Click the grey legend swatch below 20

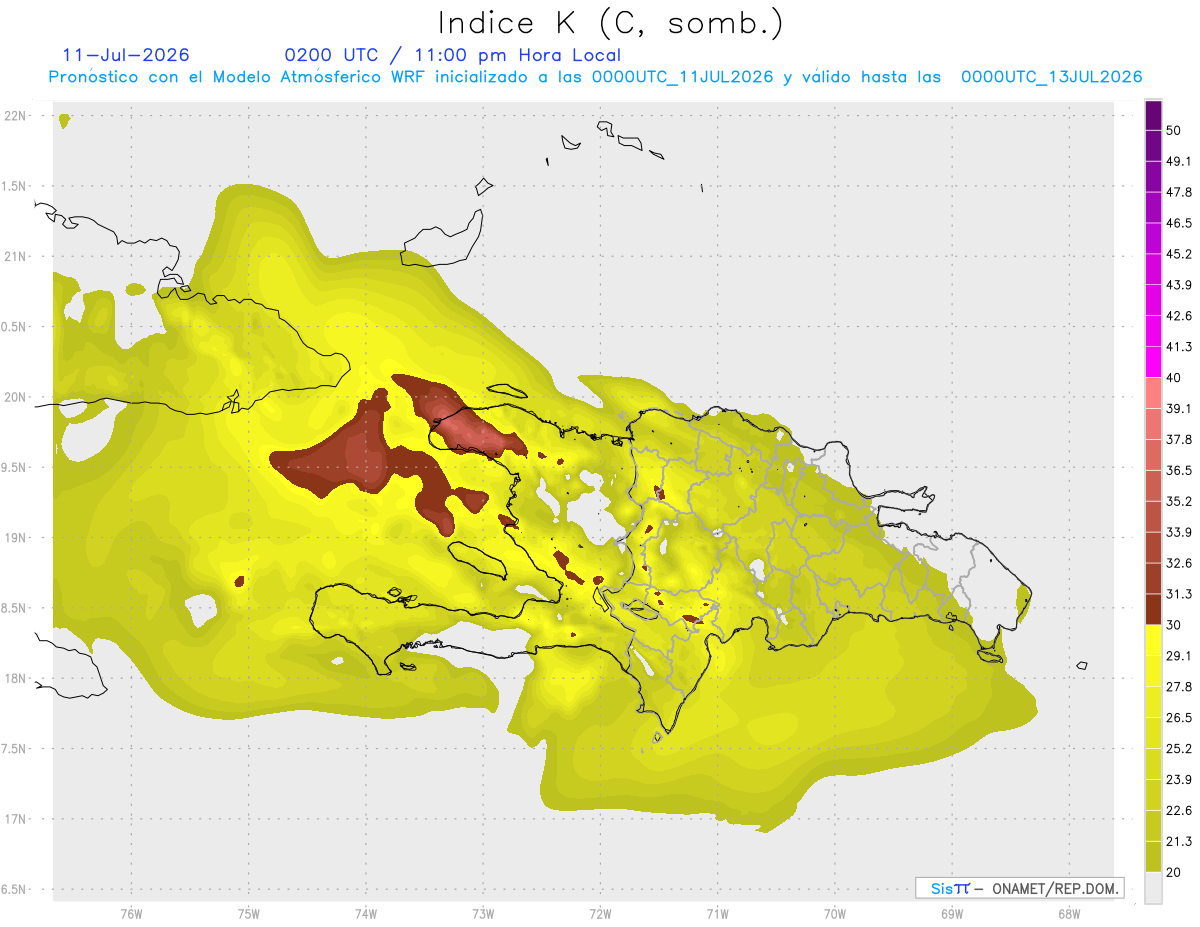click(x=1154, y=888)
